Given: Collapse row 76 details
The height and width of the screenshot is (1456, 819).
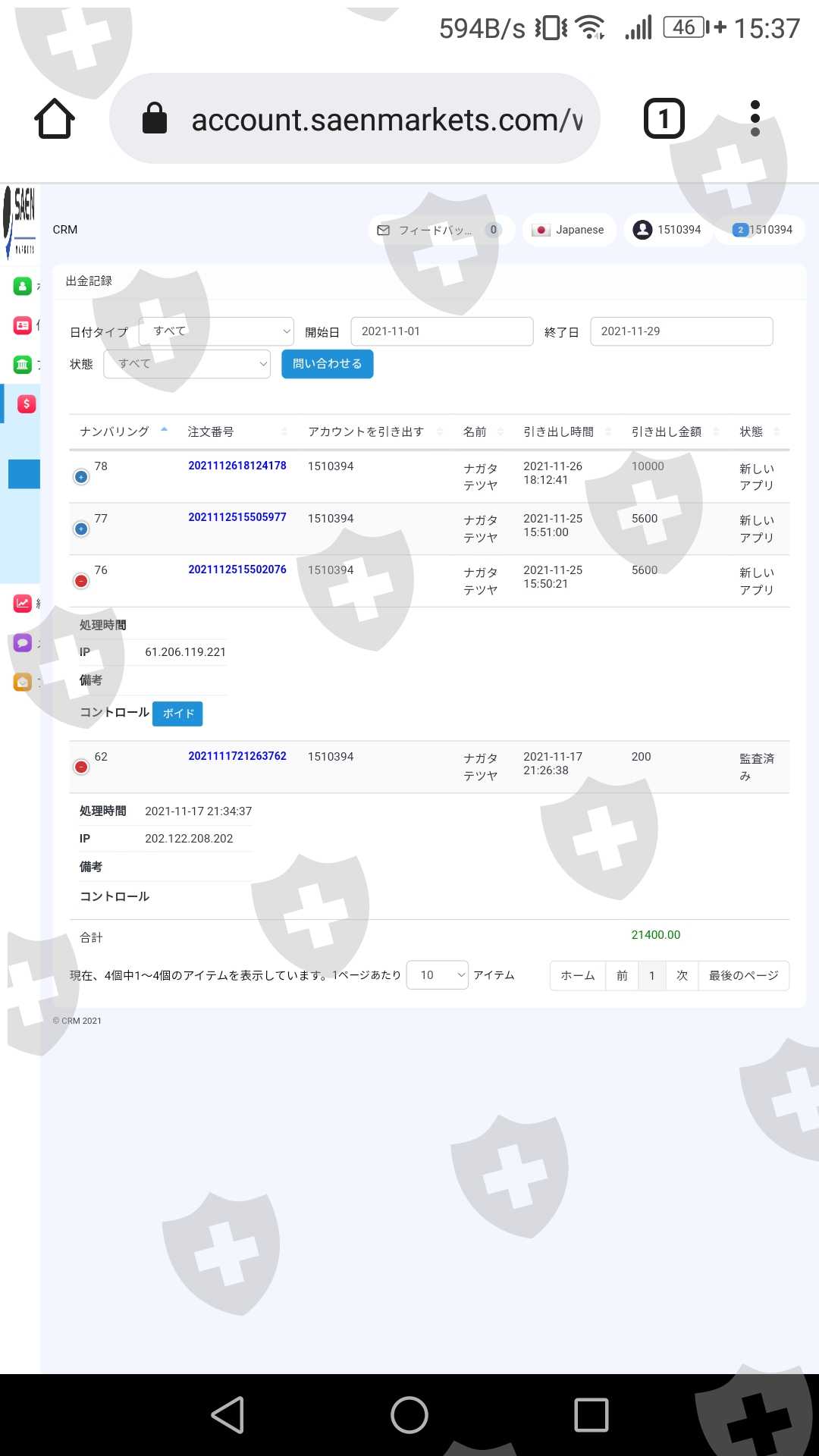Looking at the screenshot, I should point(81,581).
